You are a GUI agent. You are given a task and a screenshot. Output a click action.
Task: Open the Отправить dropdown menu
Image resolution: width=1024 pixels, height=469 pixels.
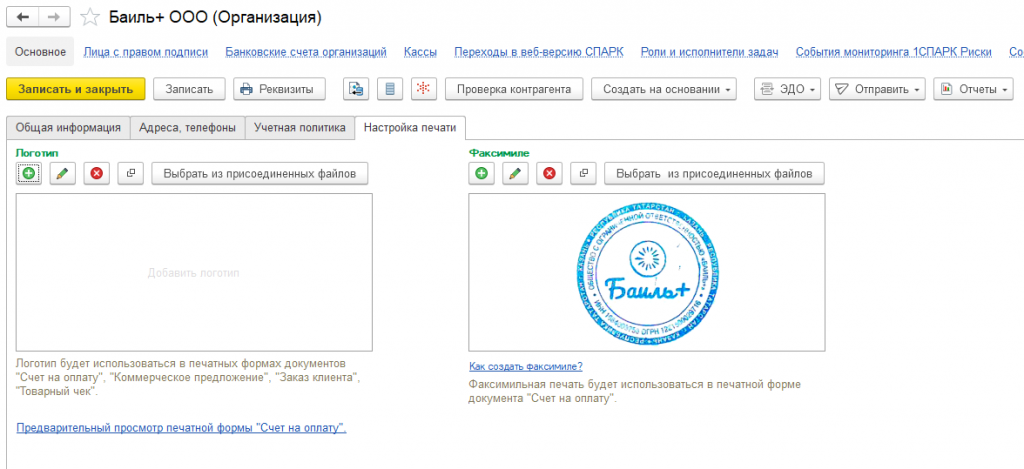(x=877, y=89)
